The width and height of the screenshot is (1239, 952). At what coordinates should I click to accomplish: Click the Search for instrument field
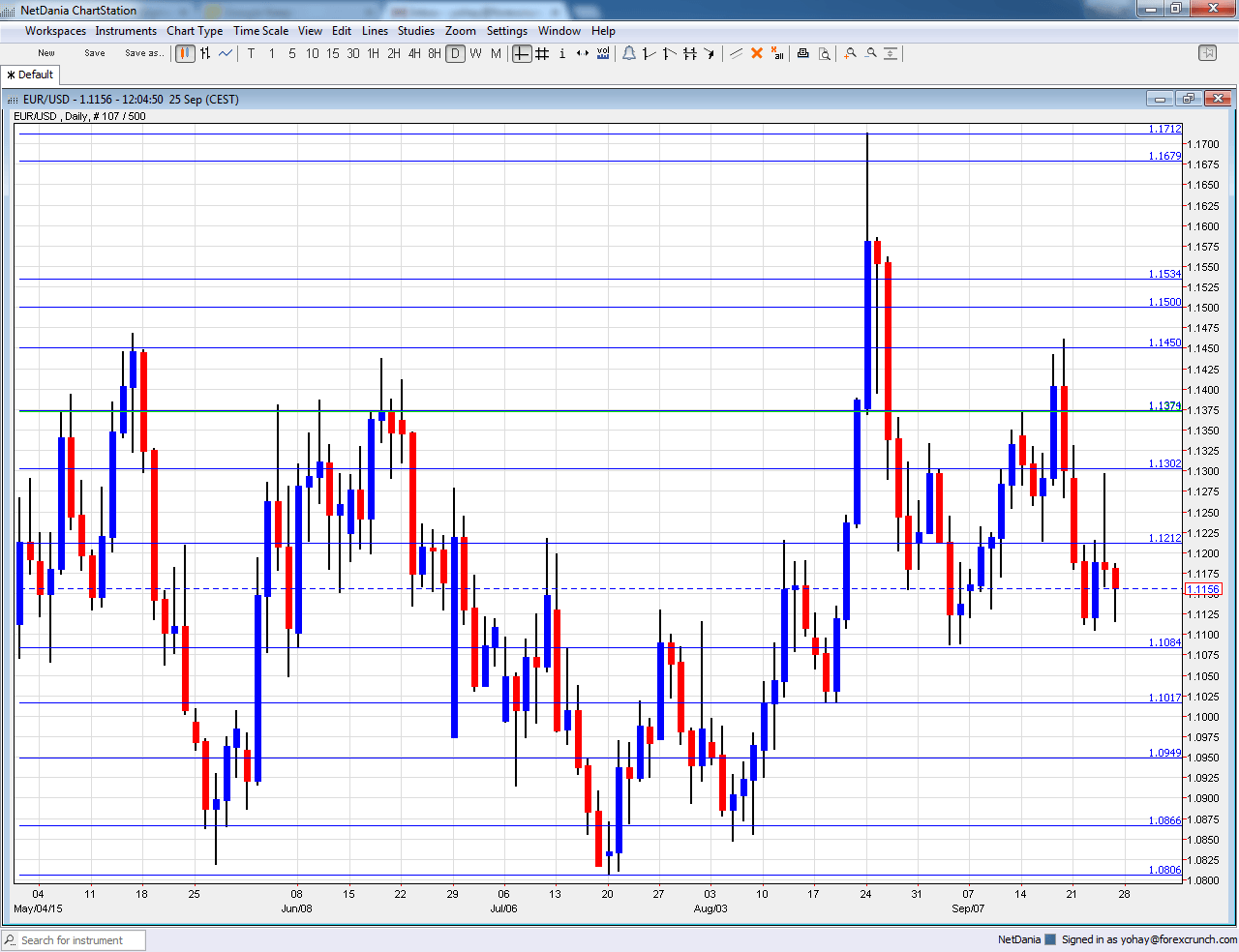[74, 940]
